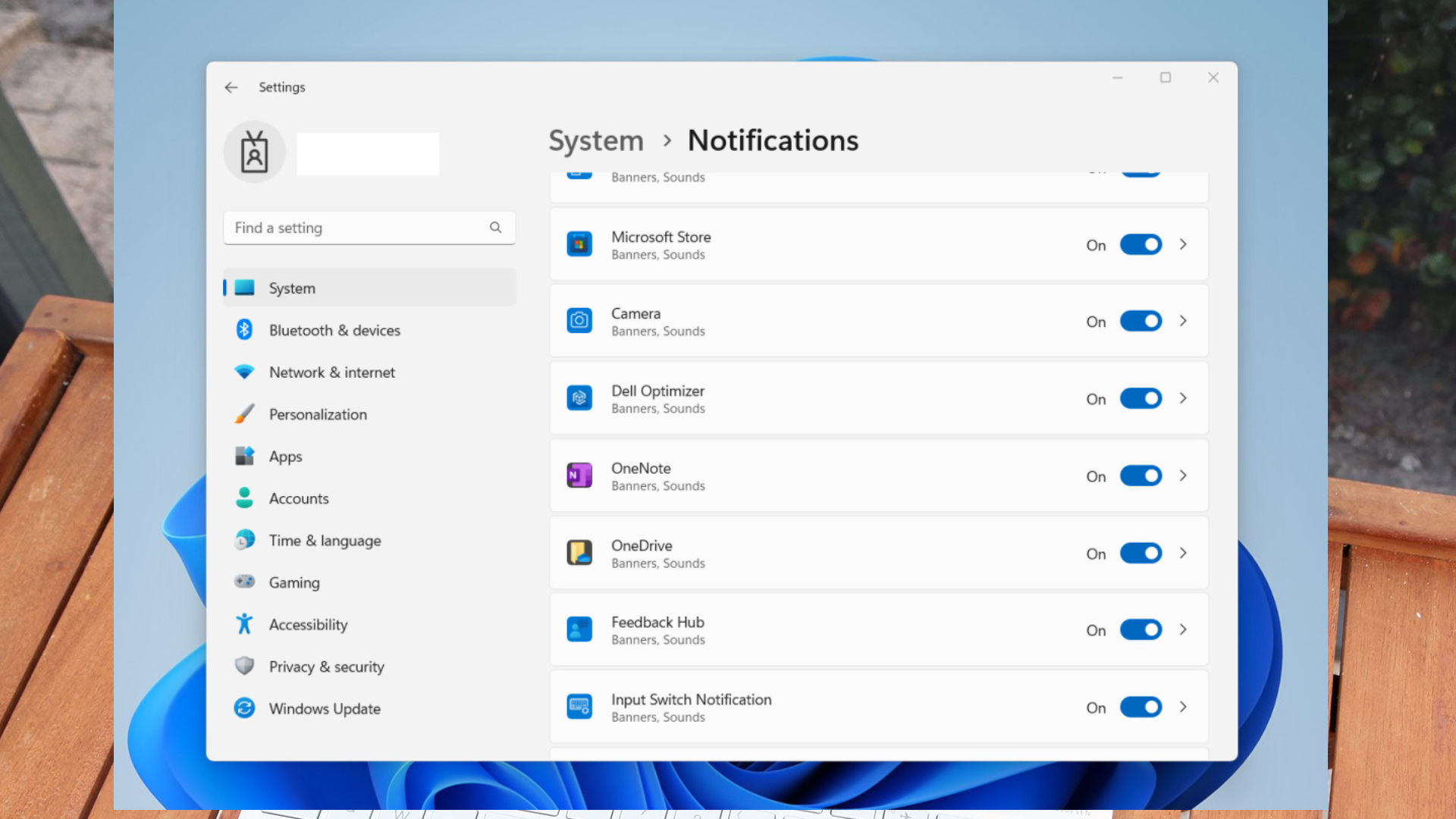Select System in the sidebar
Screen dimensions: 1456x819
click(x=369, y=287)
